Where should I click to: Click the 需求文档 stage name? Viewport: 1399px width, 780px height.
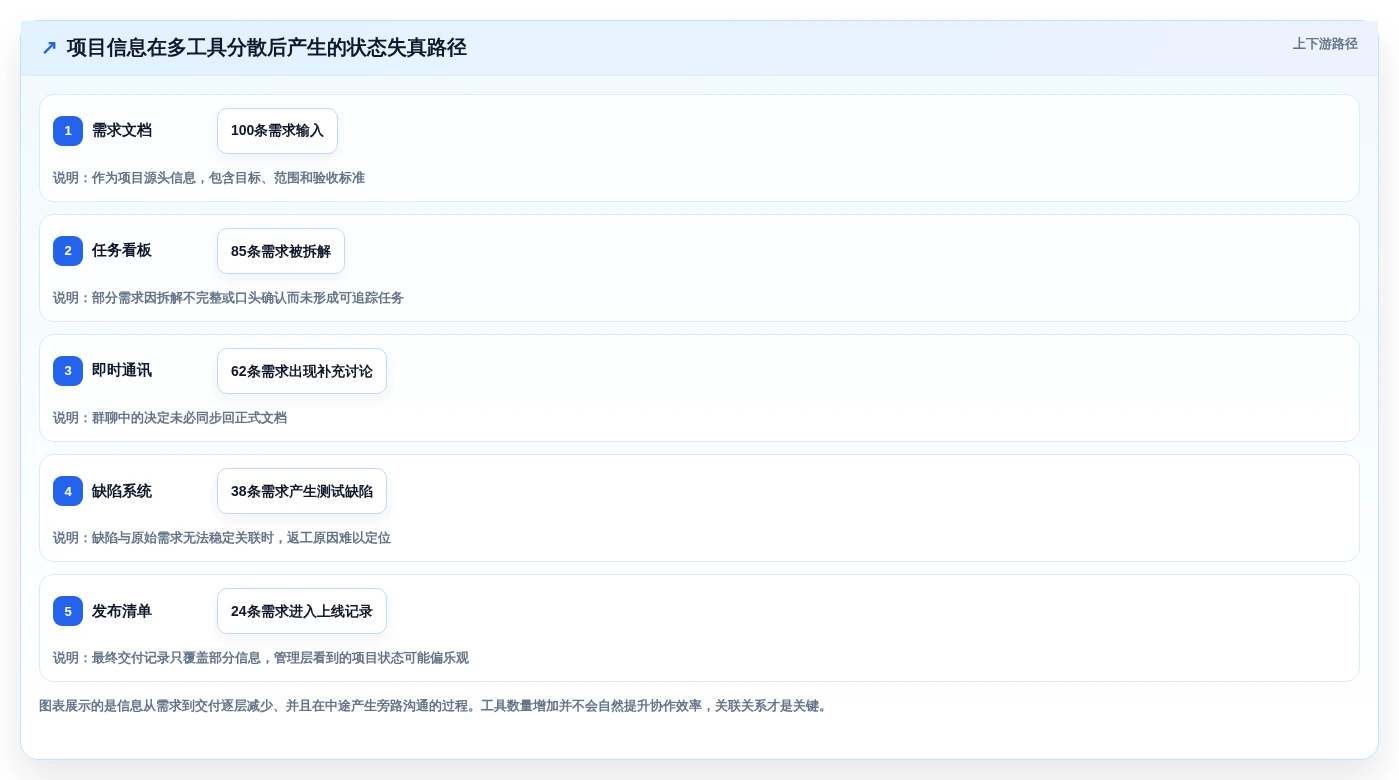122,130
